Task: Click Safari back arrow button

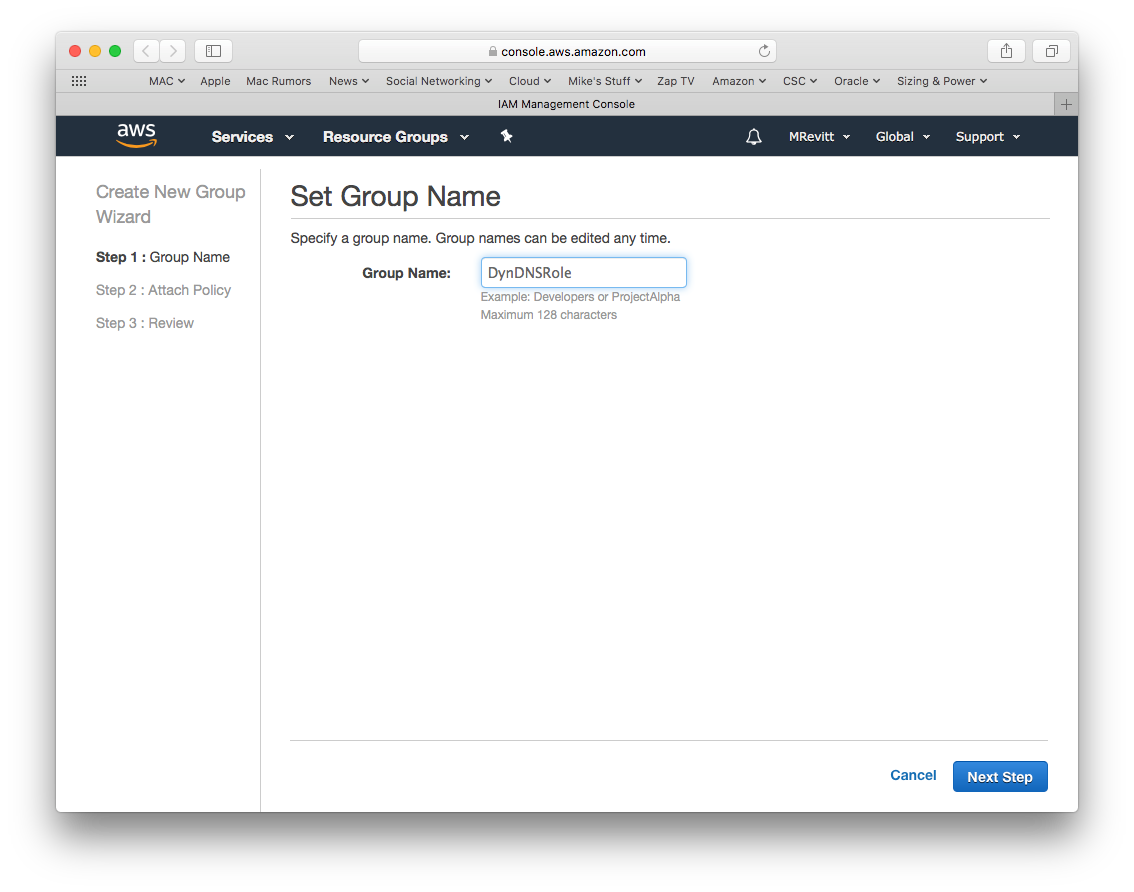Action: pyautogui.click(x=146, y=51)
